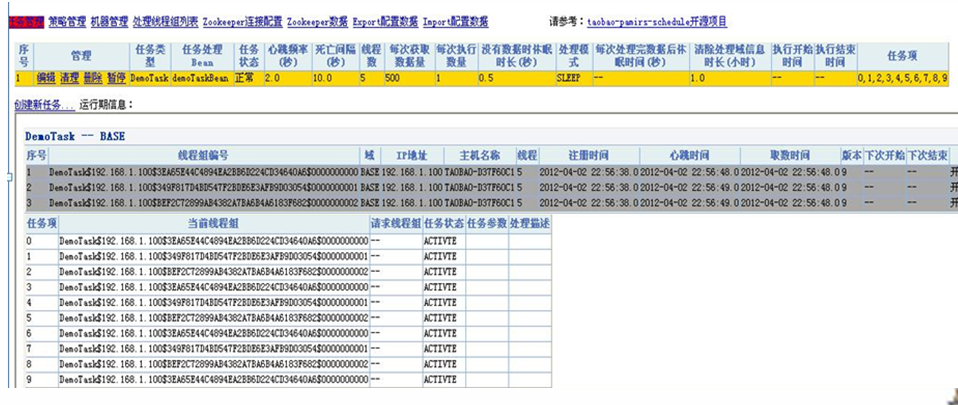This screenshot has height=405, width=958.
Task: Select DemoTask cell in task type column
Action: click(150, 78)
